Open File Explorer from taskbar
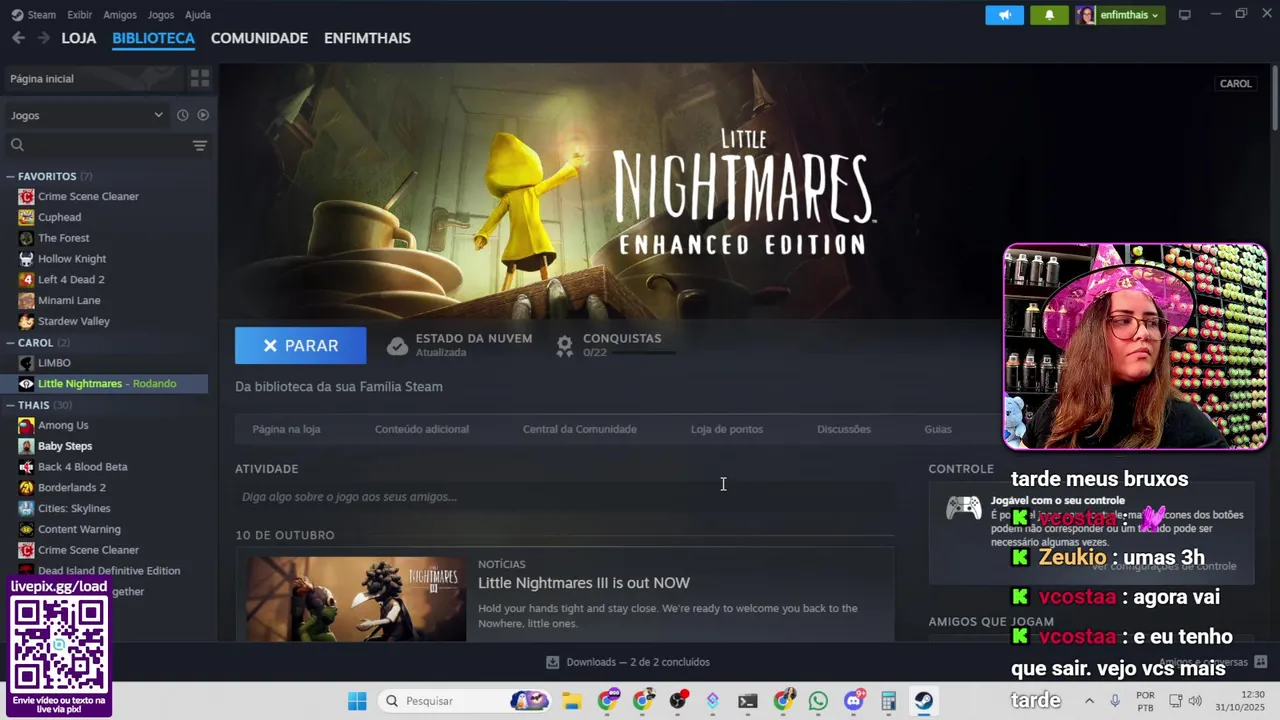Image resolution: width=1280 pixels, height=720 pixels. pyautogui.click(x=571, y=701)
